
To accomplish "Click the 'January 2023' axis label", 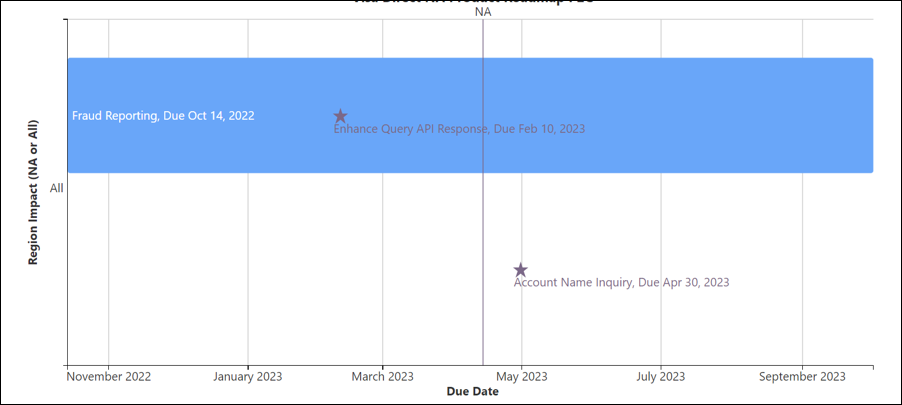I will 248,377.
